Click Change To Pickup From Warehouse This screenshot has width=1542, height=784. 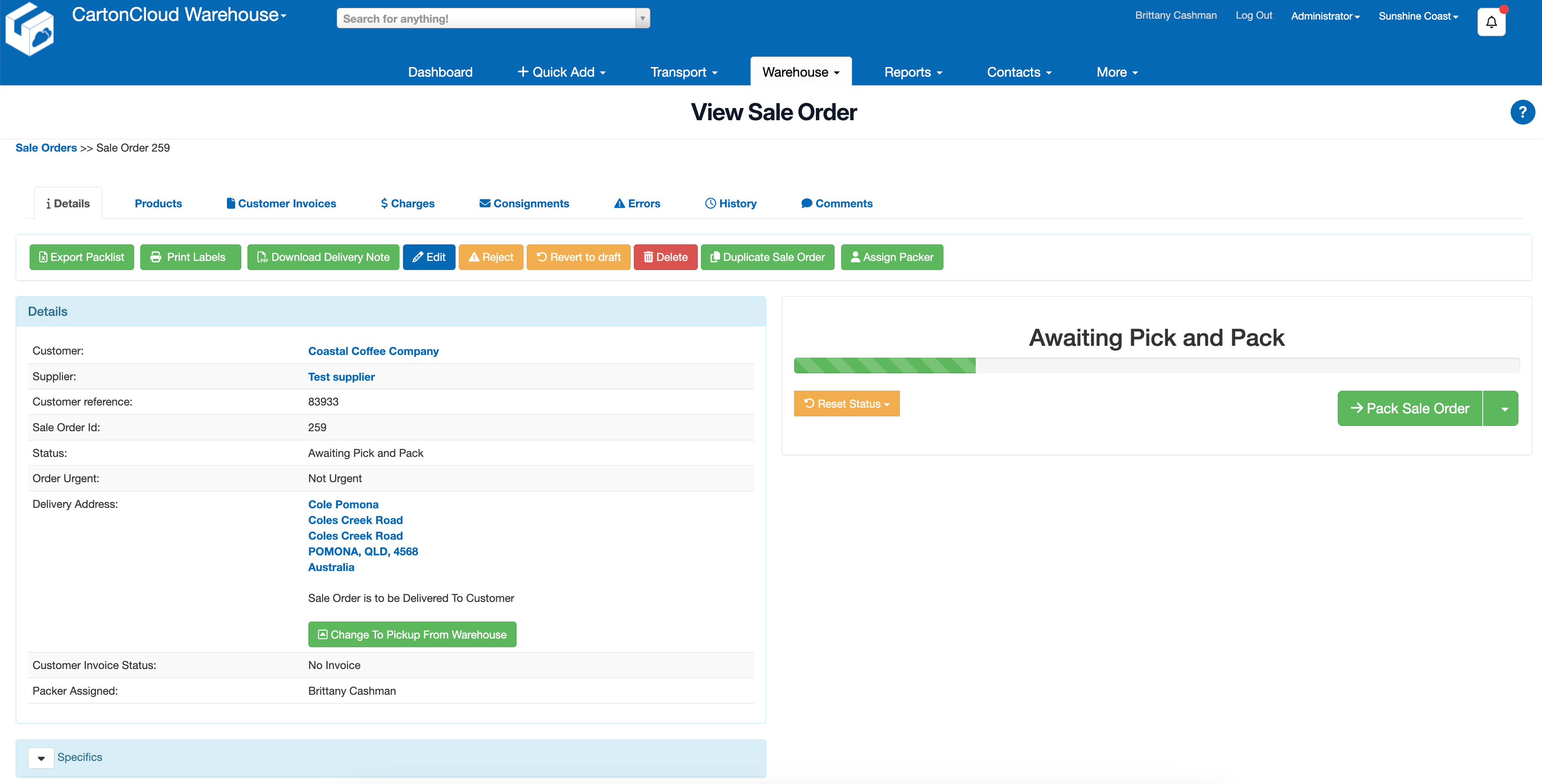[x=412, y=634]
